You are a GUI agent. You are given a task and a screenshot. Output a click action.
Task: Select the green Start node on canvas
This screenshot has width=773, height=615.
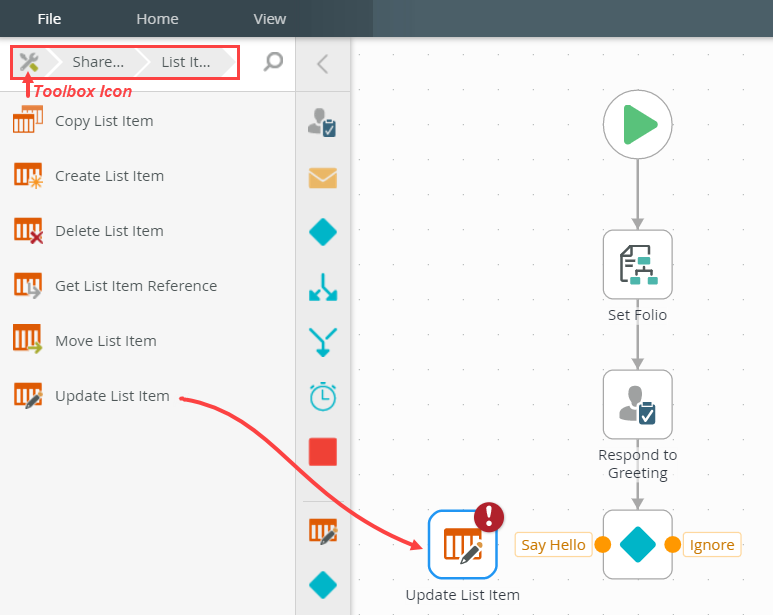coord(637,124)
